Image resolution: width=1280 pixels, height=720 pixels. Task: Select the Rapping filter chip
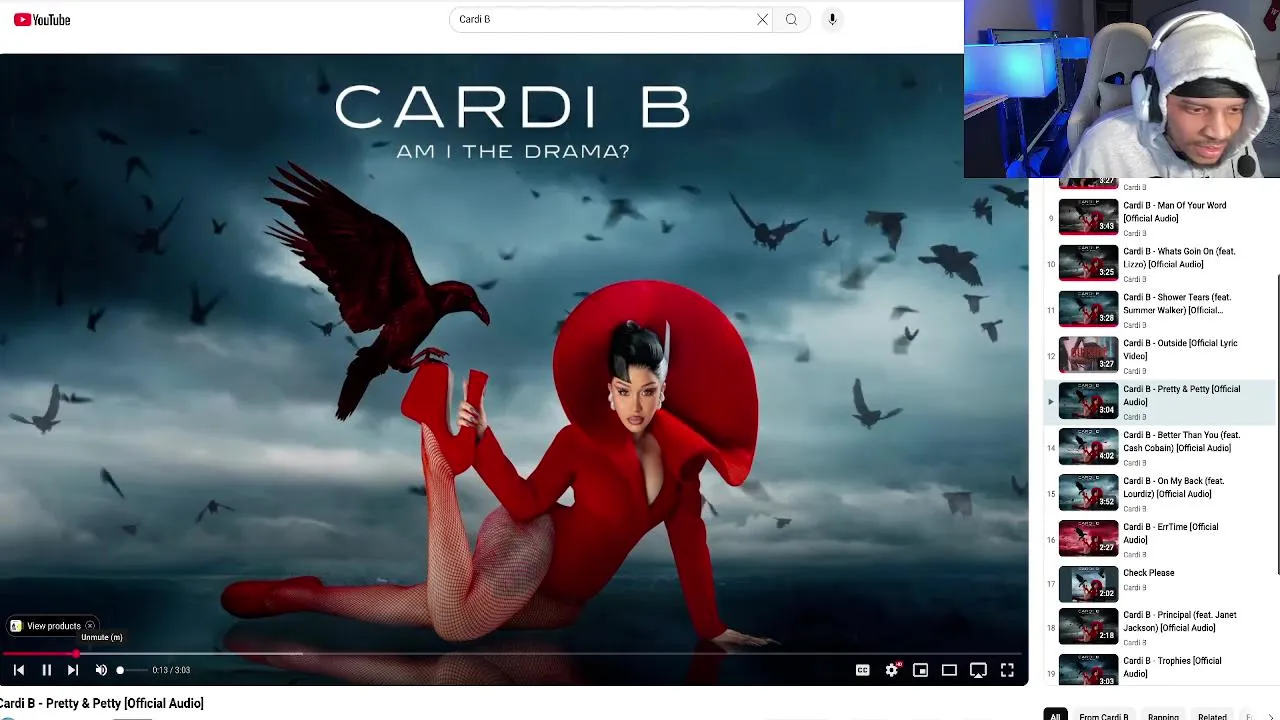point(1163,715)
